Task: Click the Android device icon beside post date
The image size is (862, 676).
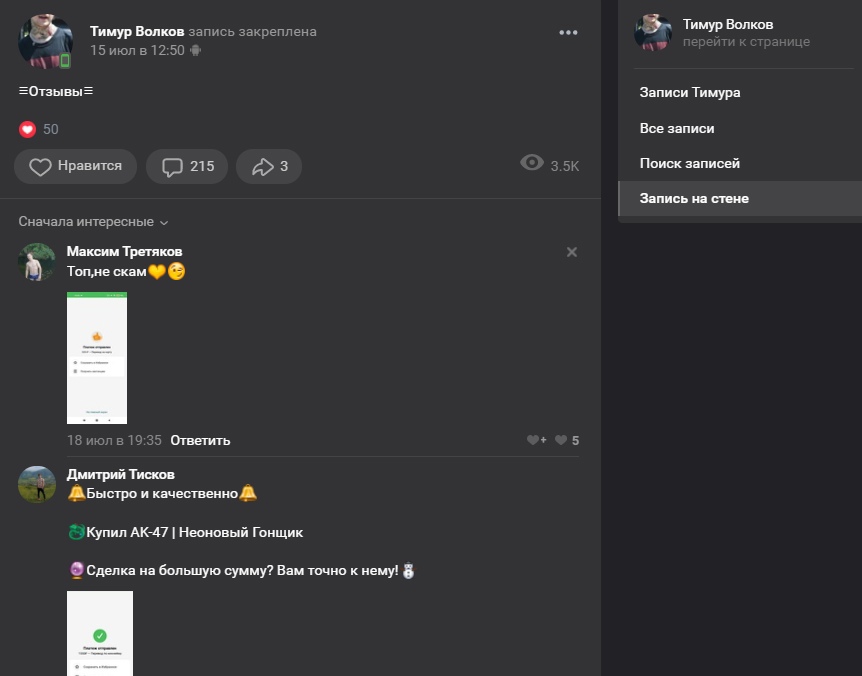Action: coord(195,50)
